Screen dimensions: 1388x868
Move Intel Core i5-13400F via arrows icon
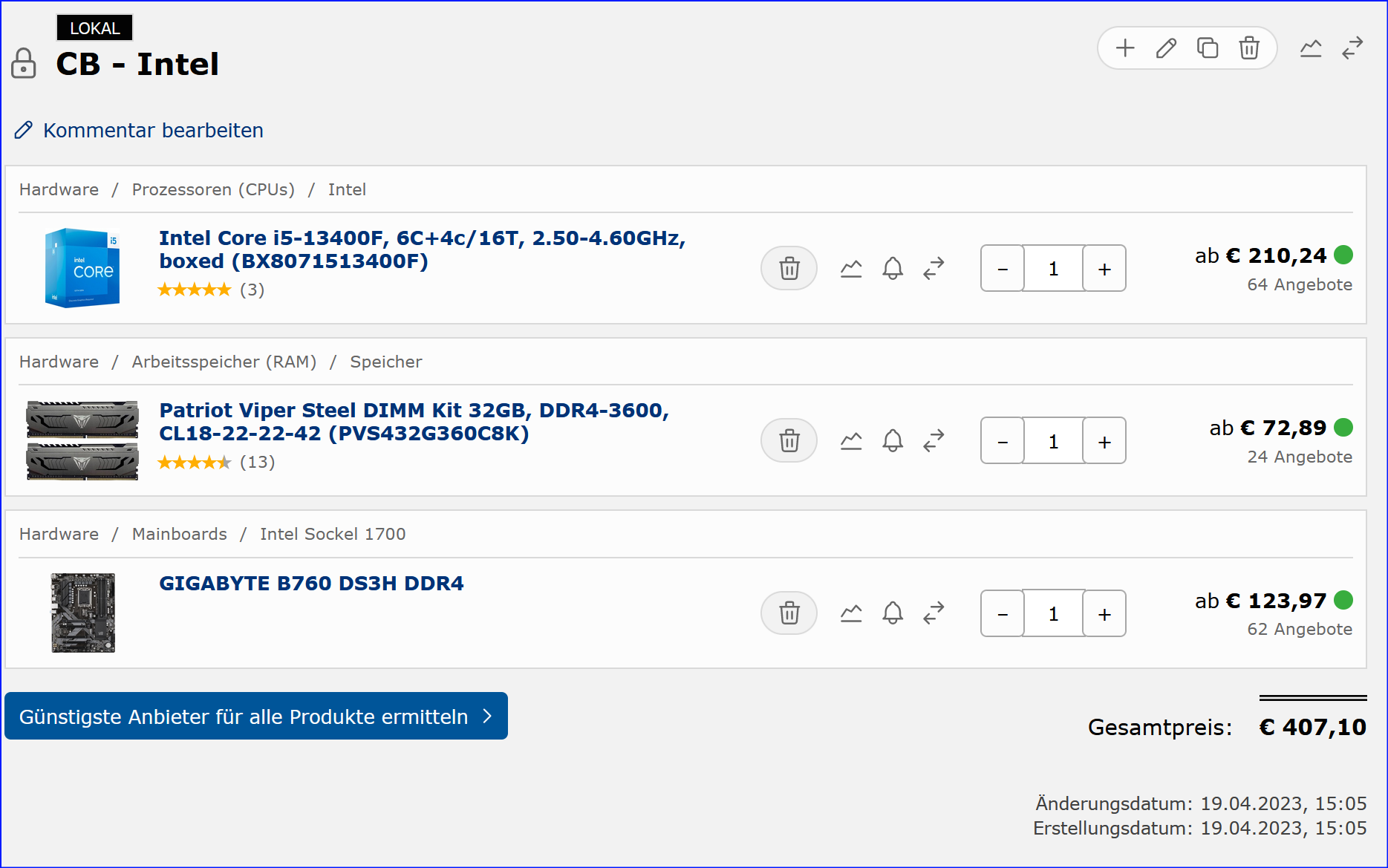(934, 268)
